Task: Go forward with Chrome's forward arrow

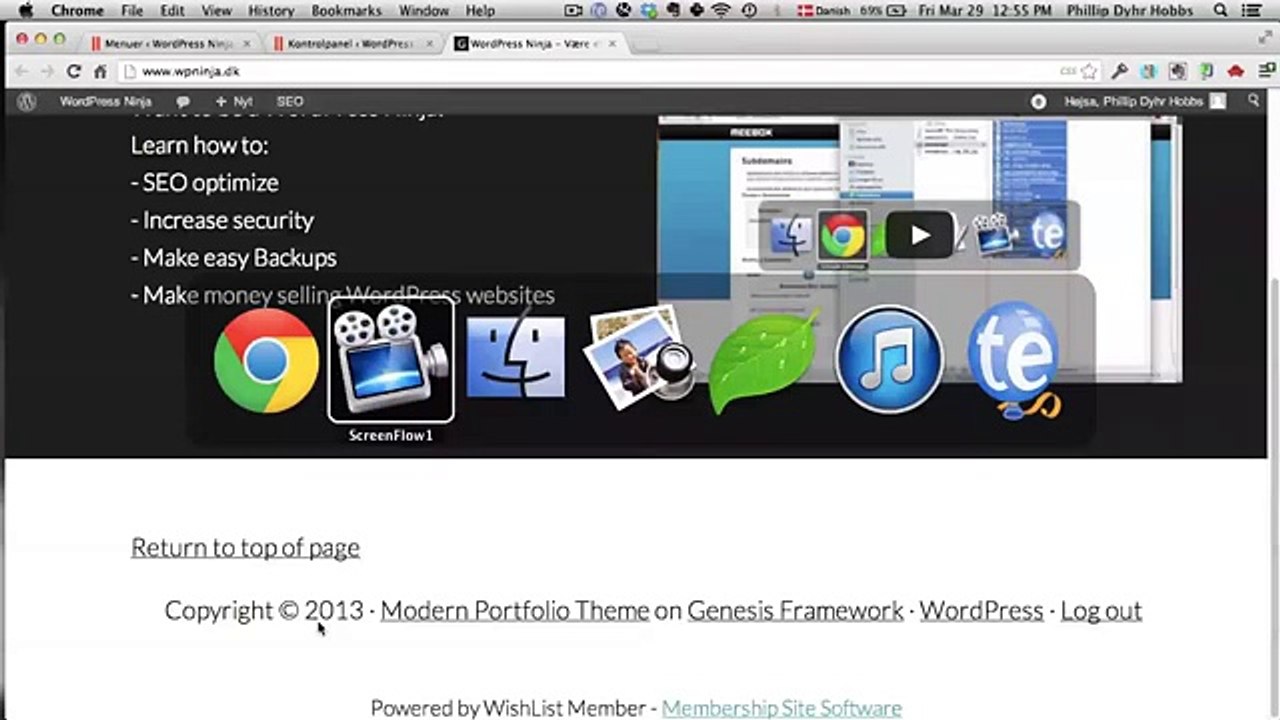Action: pos(46,71)
